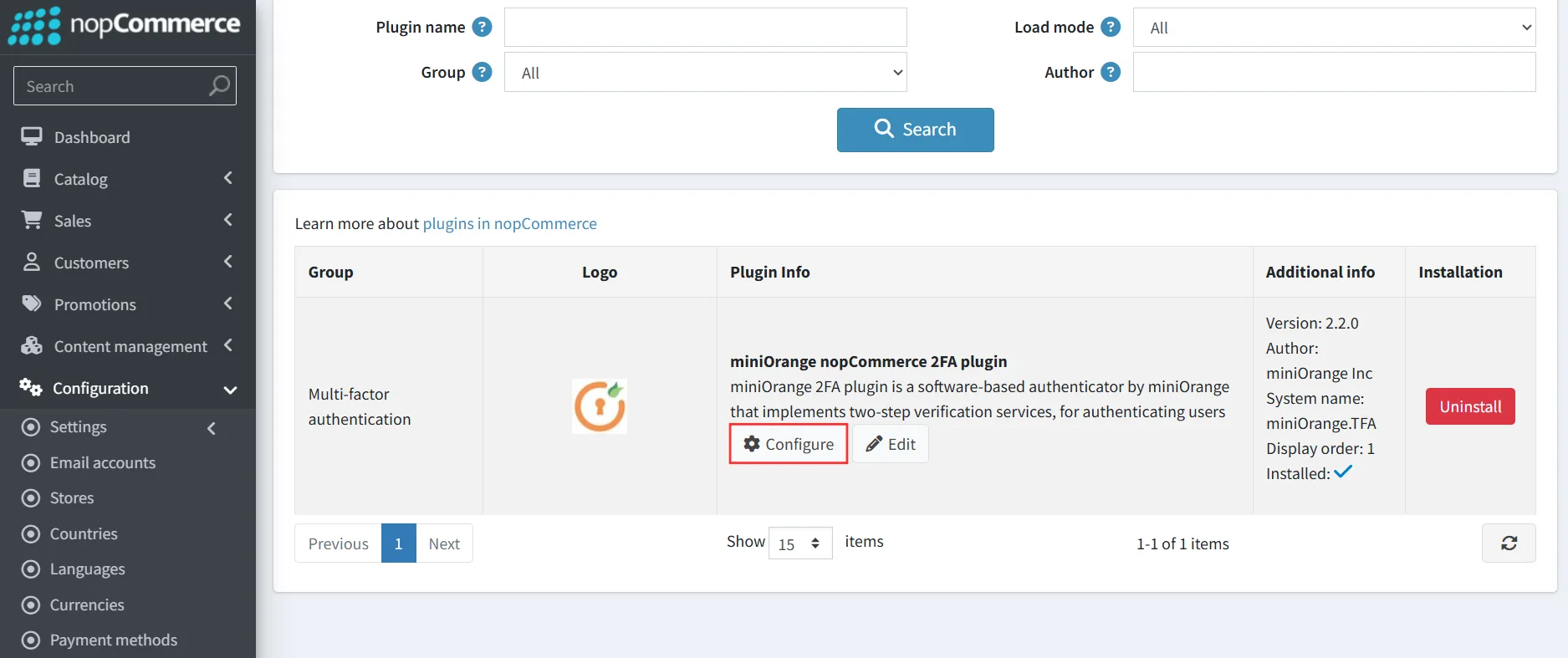Click the Load mode help icon
The image size is (1568, 658).
tap(1111, 27)
